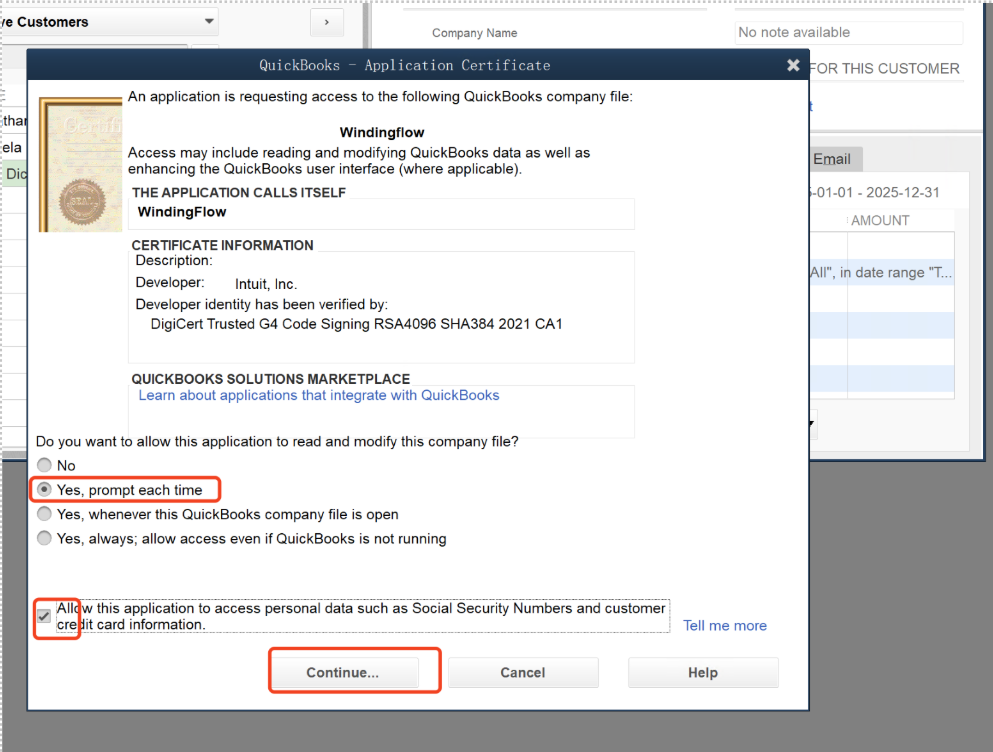This screenshot has width=993, height=752.
Task: Click the DigiCert Trusted G4 verification text
Action: pyautogui.click(x=357, y=324)
